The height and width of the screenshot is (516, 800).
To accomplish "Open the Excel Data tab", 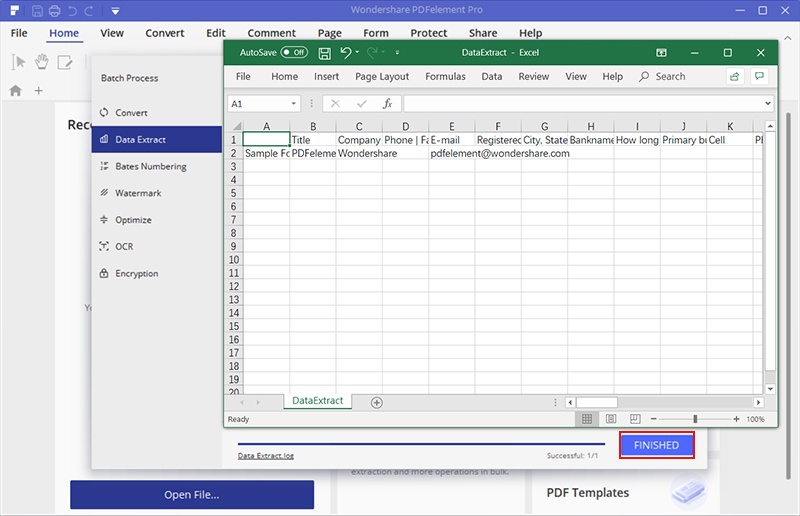I will click(492, 77).
